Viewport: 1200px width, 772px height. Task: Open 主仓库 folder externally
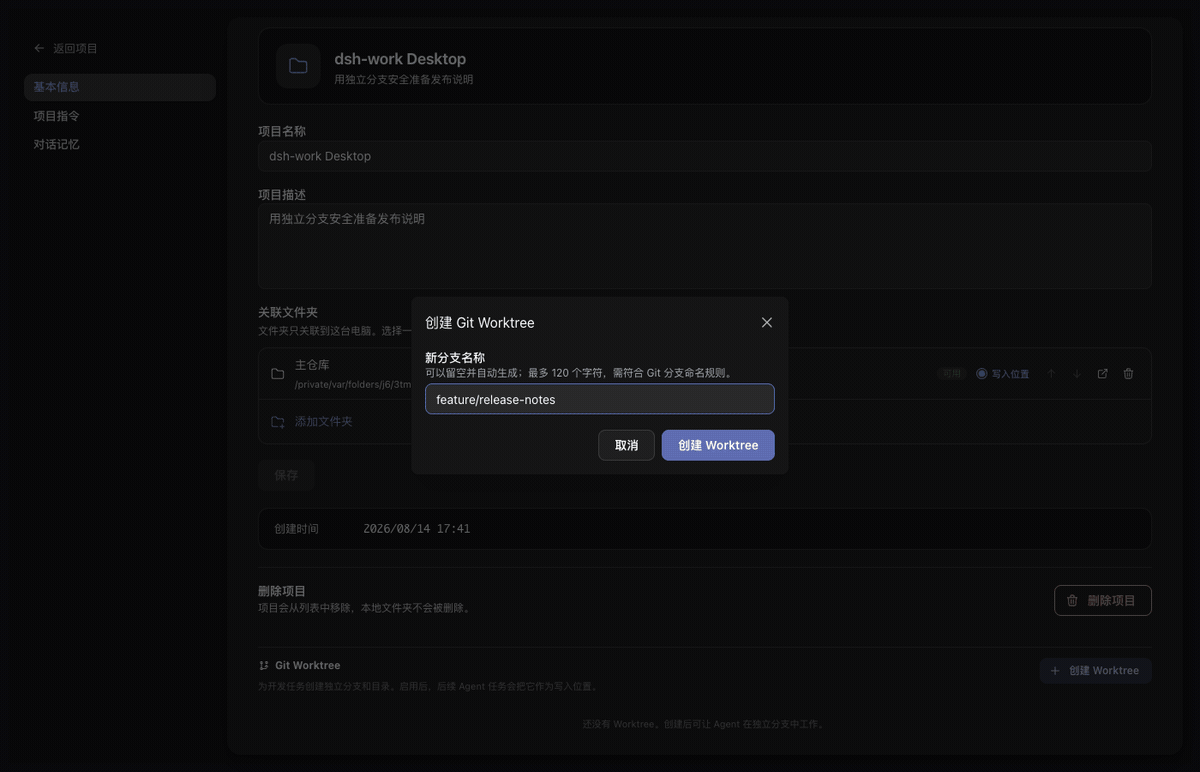(x=1103, y=374)
